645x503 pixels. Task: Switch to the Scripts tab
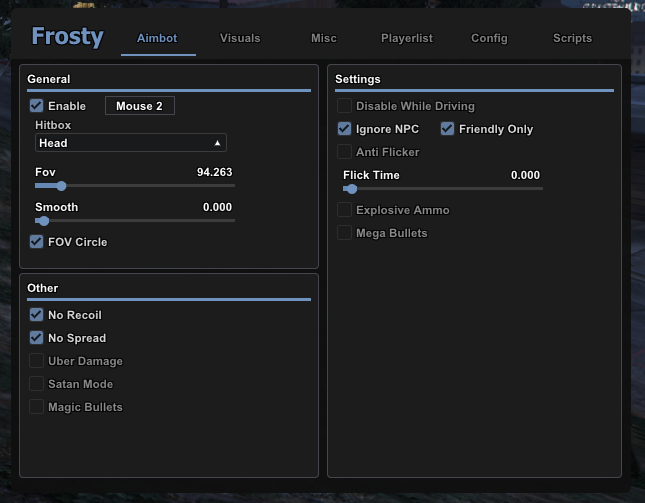coord(572,38)
